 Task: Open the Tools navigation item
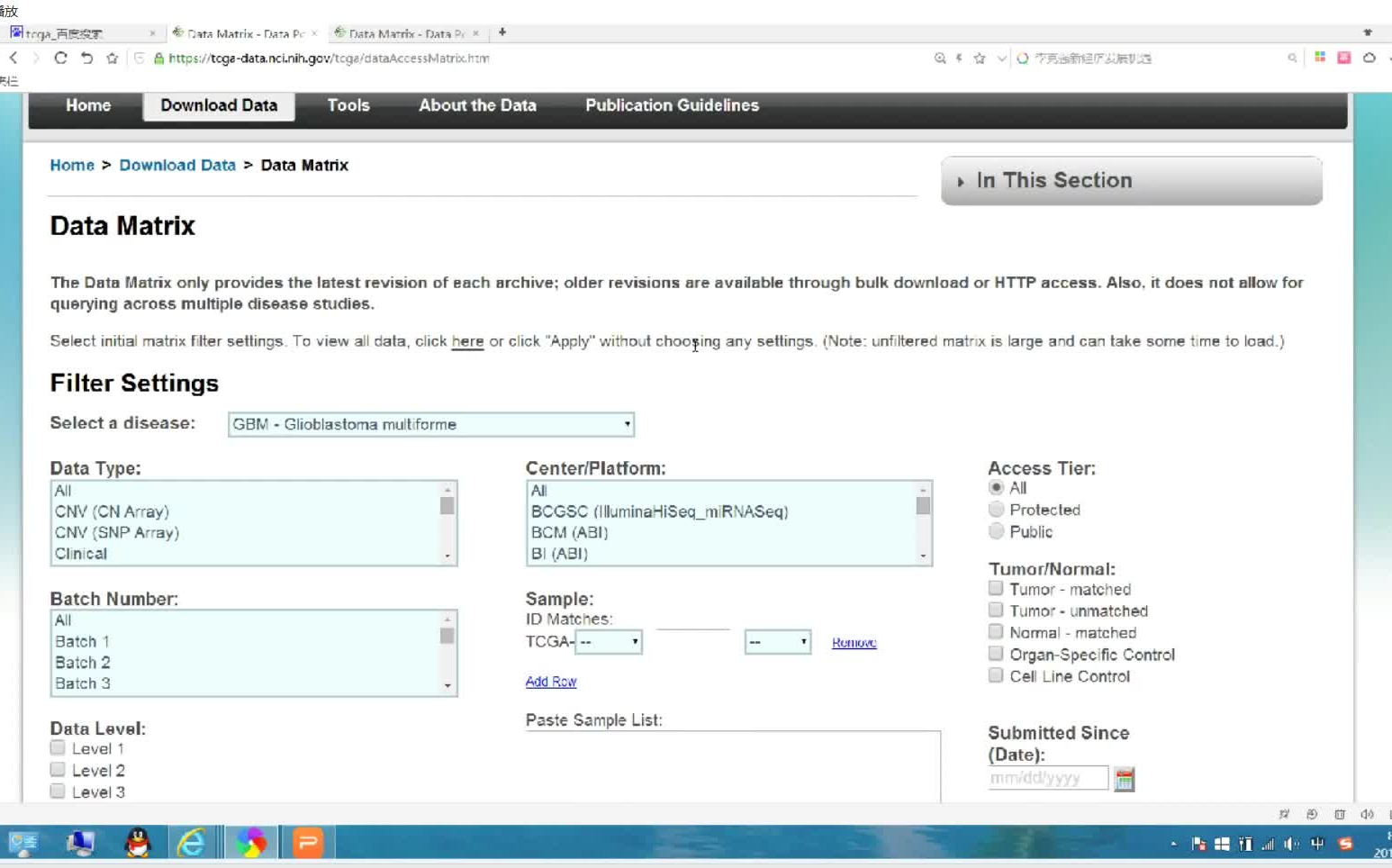click(348, 105)
